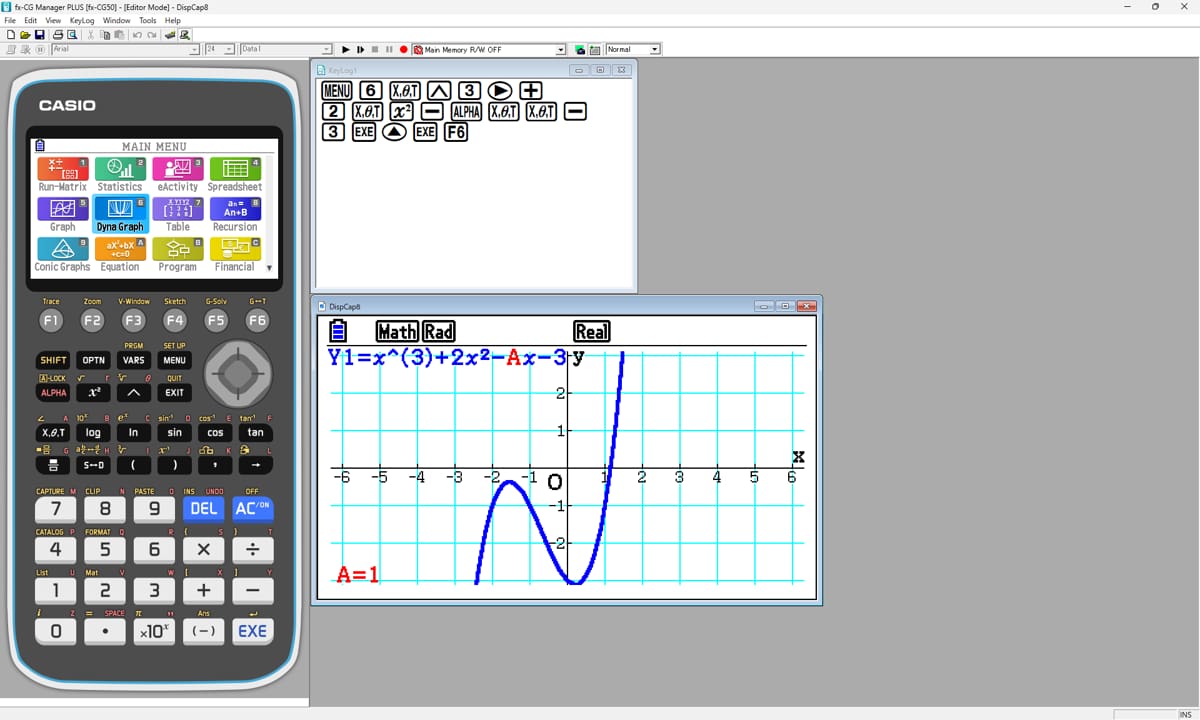Image resolution: width=1200 pixels, height=720 pixels.
Task: Expand the Data1 dropdown list
Action: pyautogui.click(x=326, y=49)
